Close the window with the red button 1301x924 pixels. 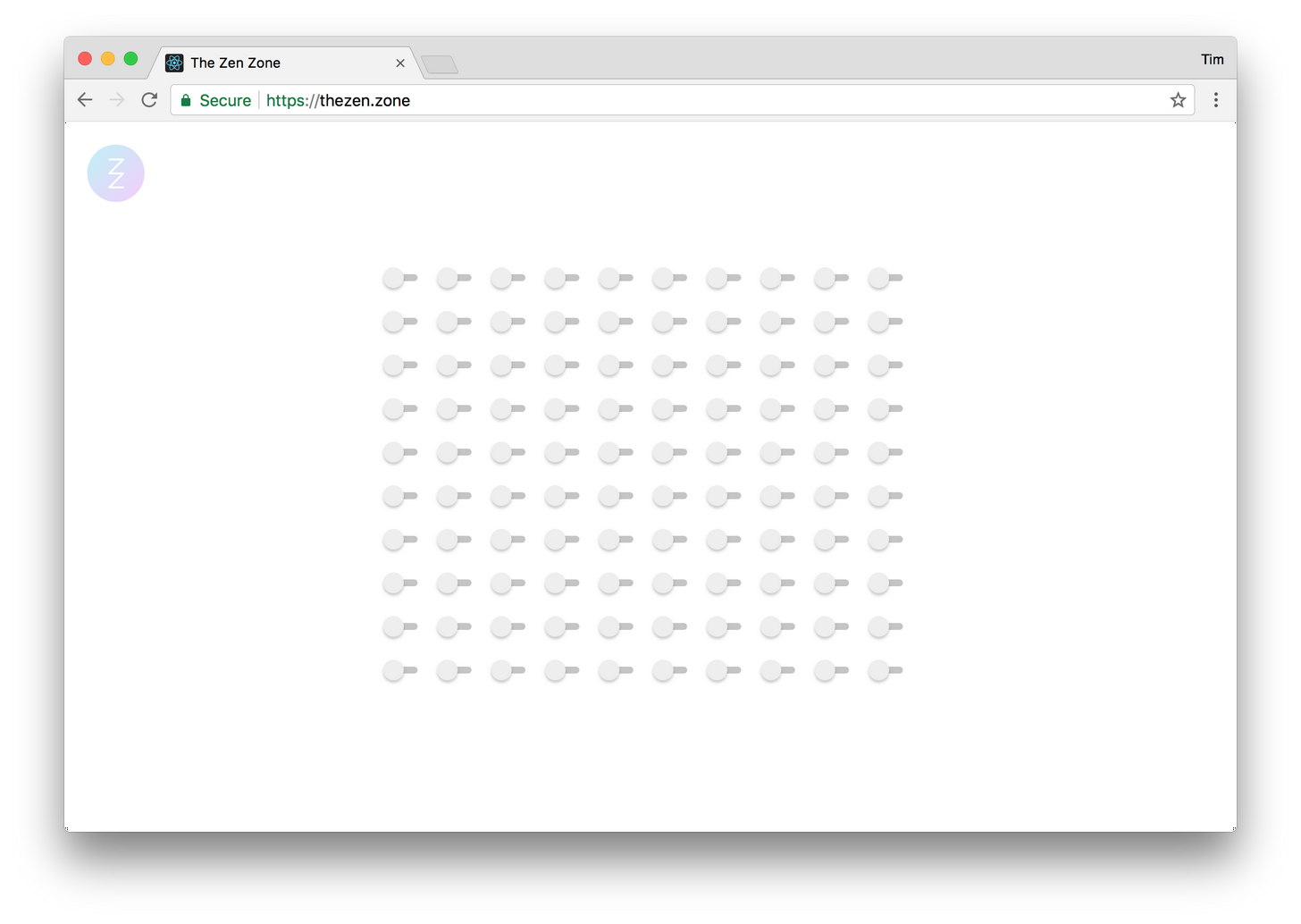tap(85, 59)
